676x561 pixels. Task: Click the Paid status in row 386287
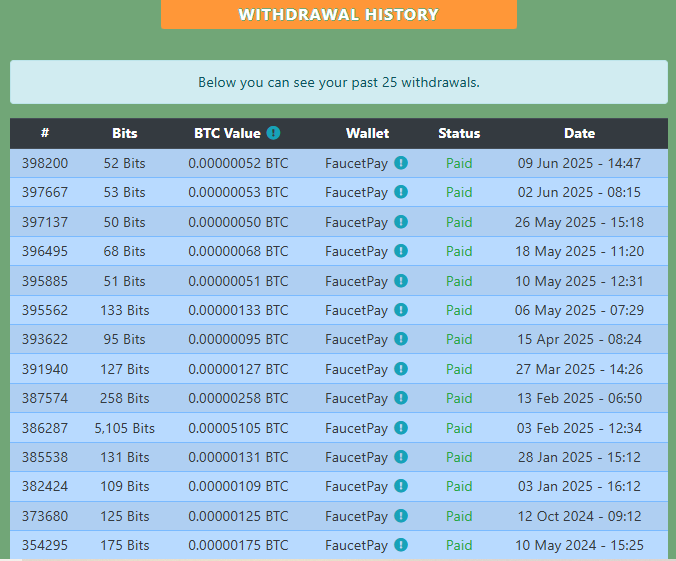pyautogui.click(x=459, y=428)
